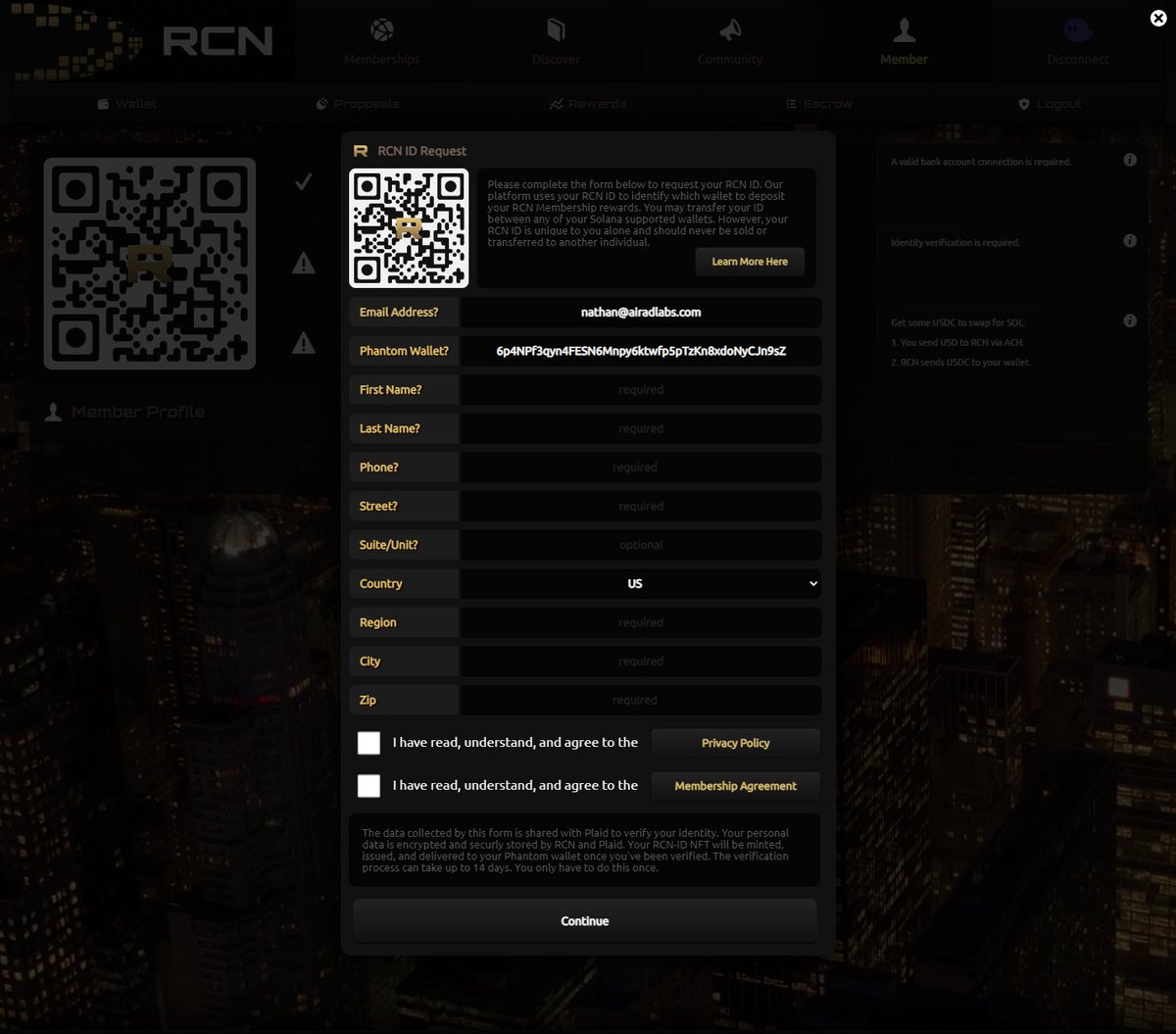Click the First Name input field
The width and height of the screenshot is (1176, 1034).
641,389
